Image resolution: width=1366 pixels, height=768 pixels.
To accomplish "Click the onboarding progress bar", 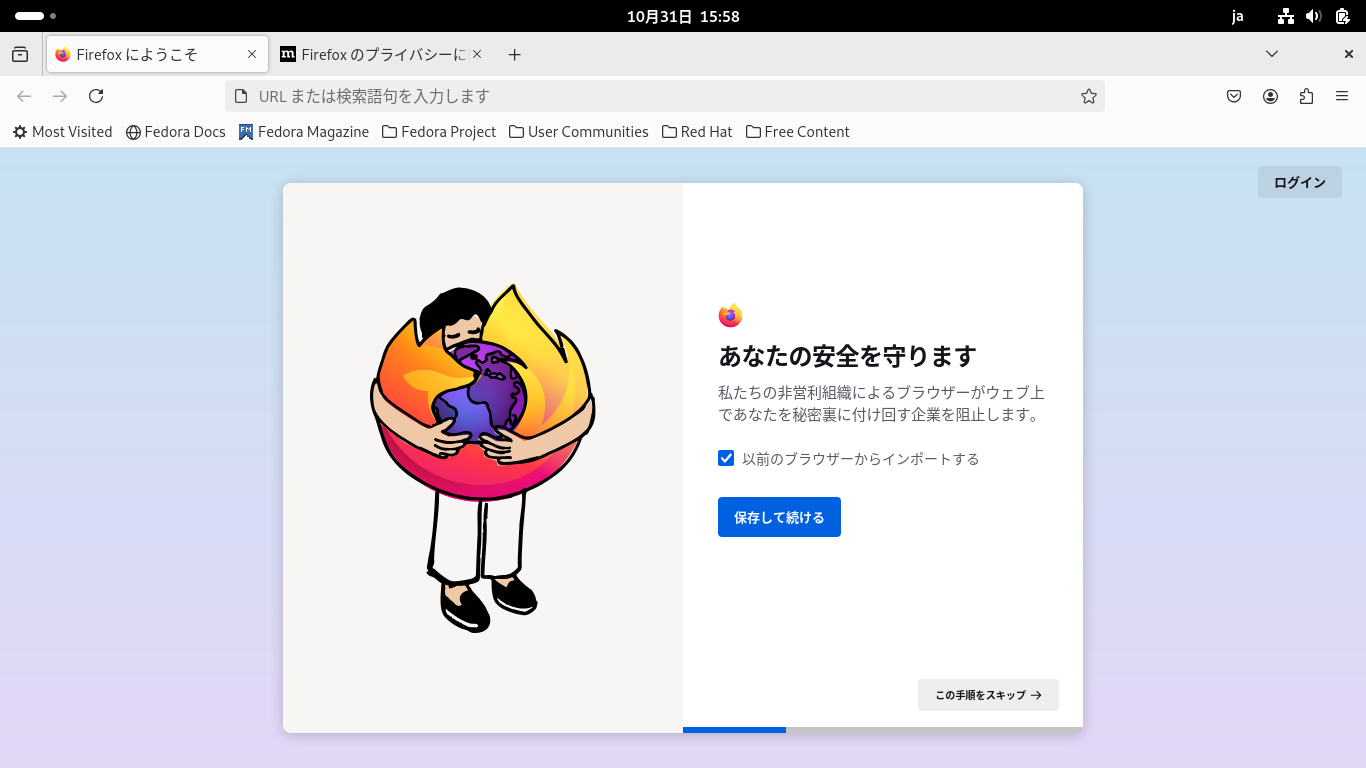I will (x=883, y=730).
